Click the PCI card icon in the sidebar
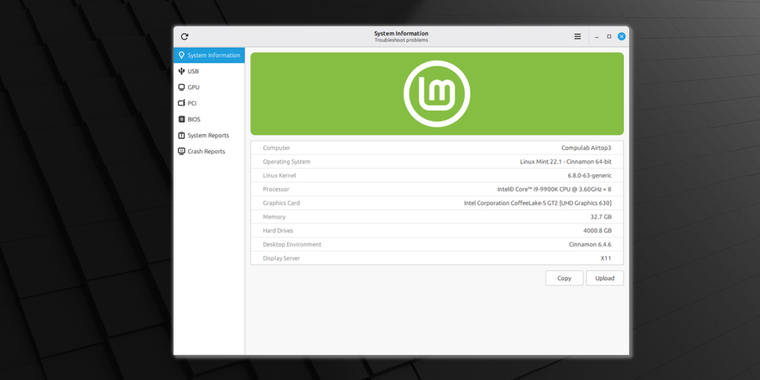This screenshot has width=760, height=380. click(181, 103)
